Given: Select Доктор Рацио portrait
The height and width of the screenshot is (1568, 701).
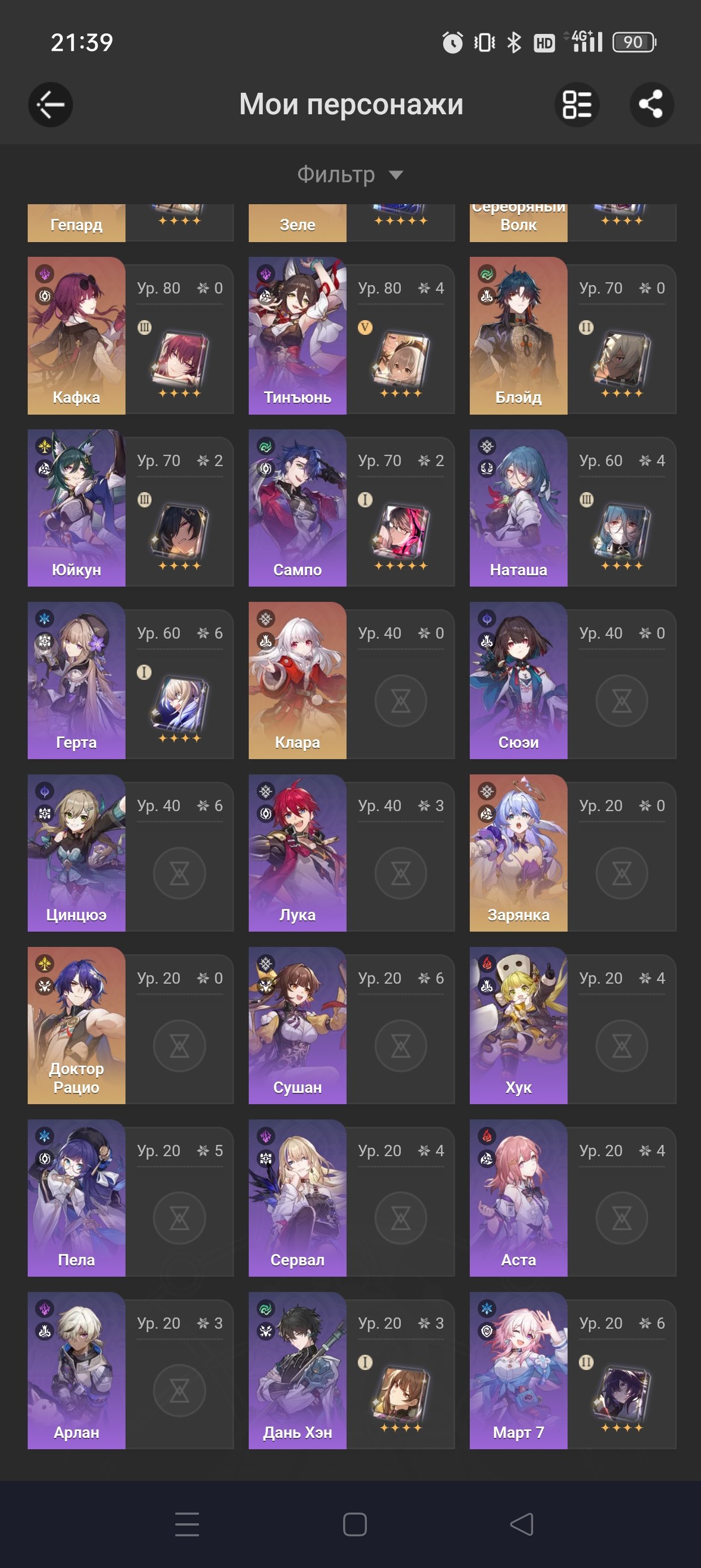Looking at the screenshot, I should 77,1025.
